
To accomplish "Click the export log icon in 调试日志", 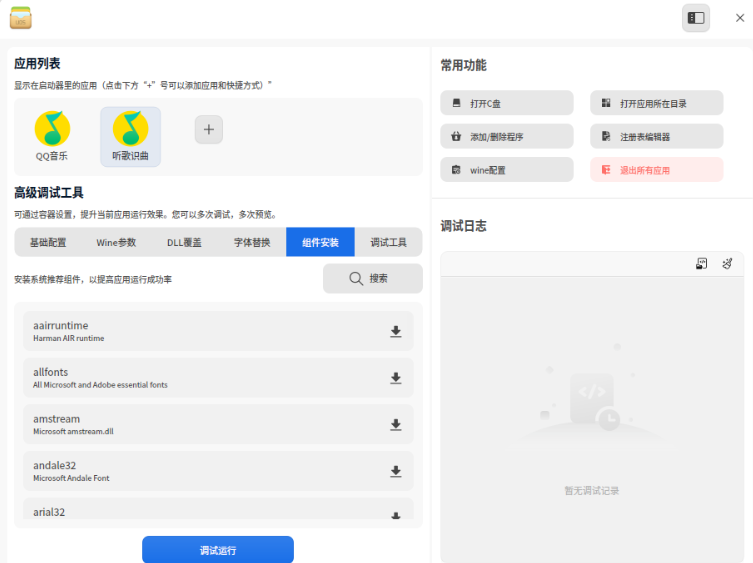I will [702, 263].
